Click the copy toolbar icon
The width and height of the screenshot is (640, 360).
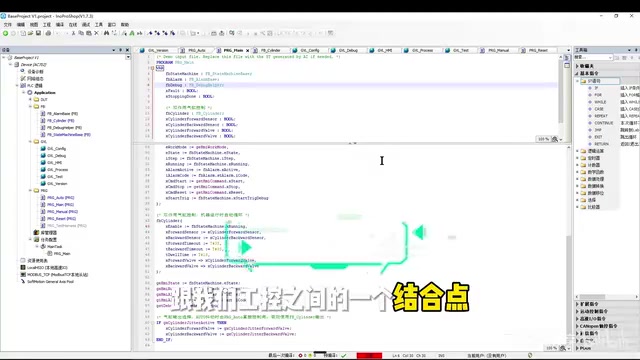pos(81,33)
